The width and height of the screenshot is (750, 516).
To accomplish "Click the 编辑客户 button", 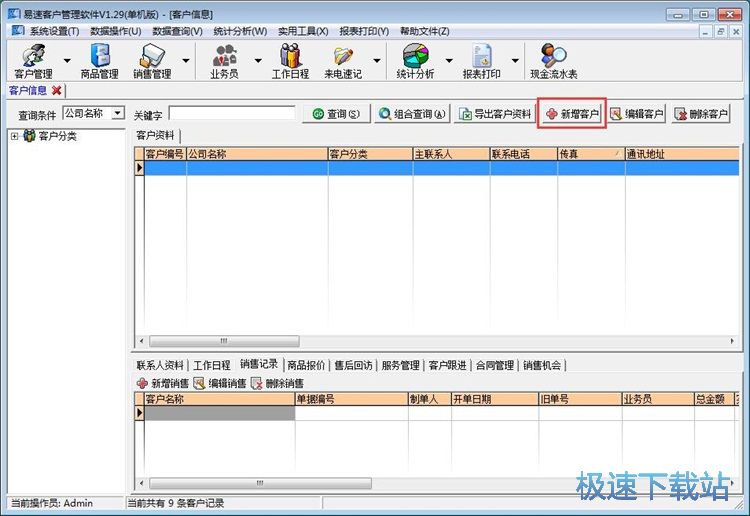I will tap(637, 114).
